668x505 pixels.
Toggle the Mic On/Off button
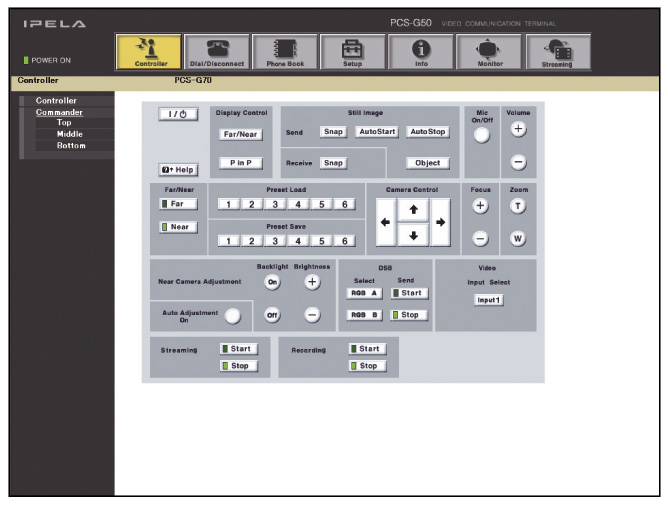(482, 136)
